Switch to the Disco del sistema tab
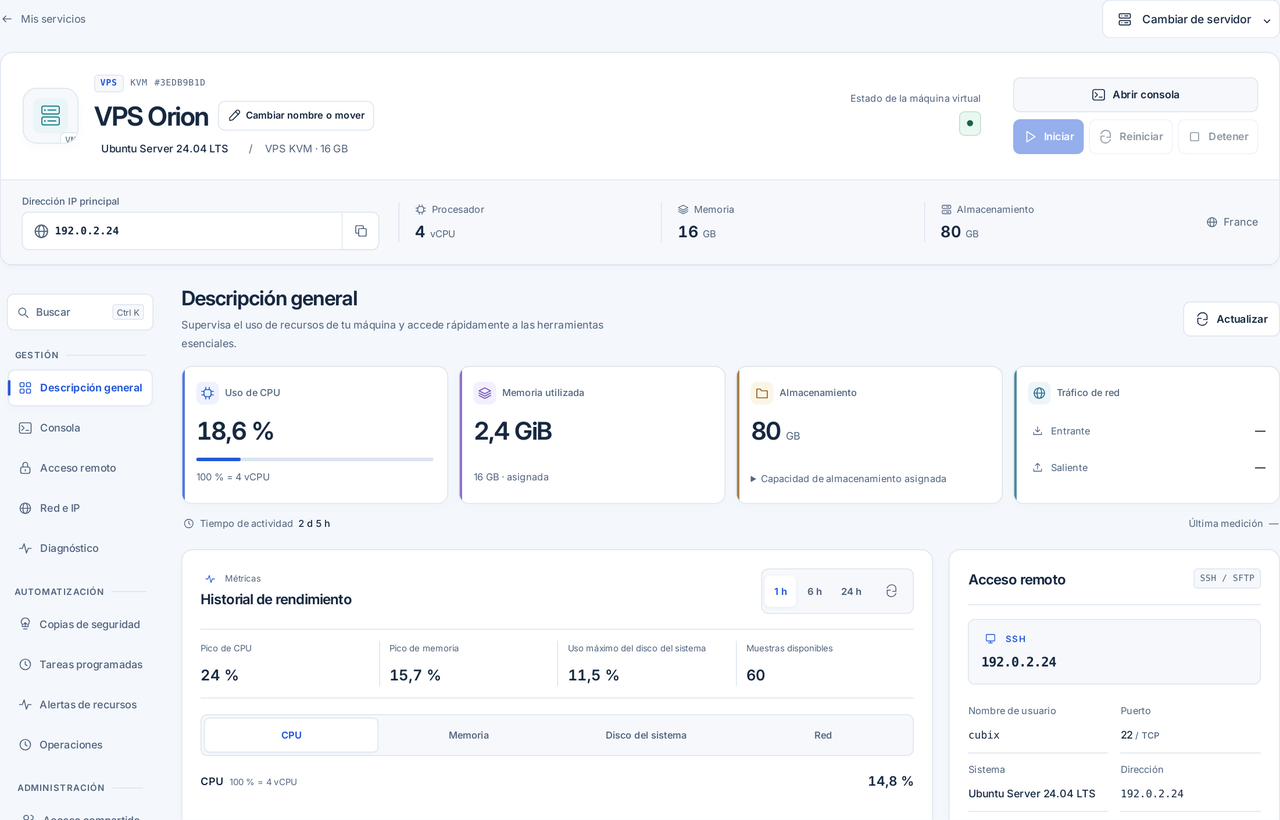Viewport: 1280px width, 820px height. (646, 735)
